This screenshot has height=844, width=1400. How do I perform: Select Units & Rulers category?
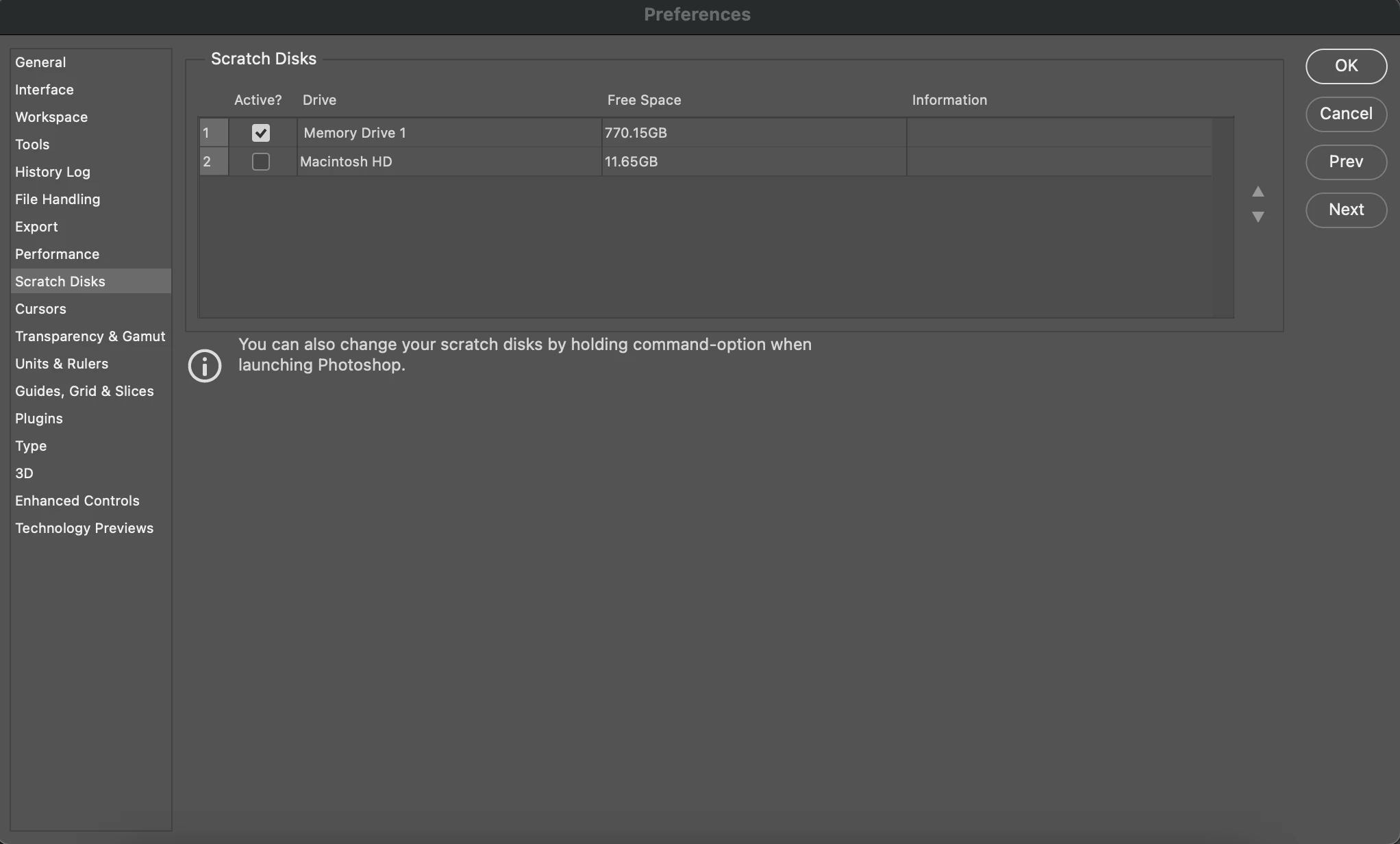(x=62, y=364)
